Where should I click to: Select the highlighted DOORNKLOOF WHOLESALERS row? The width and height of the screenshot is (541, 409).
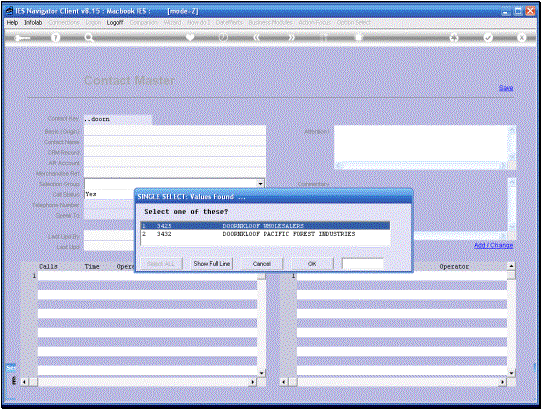(x=265, y=226)
